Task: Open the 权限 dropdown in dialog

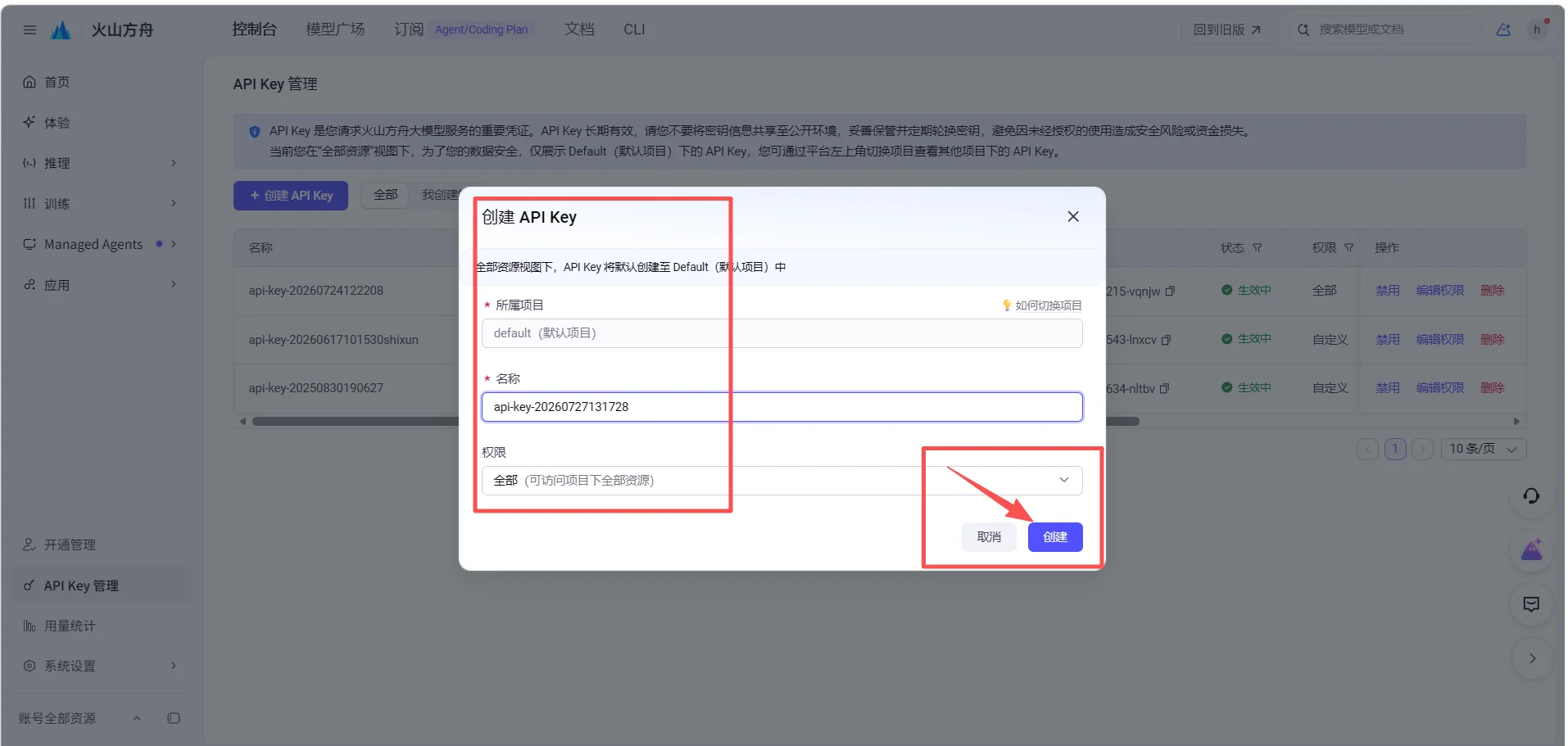Action: (782, 481)
